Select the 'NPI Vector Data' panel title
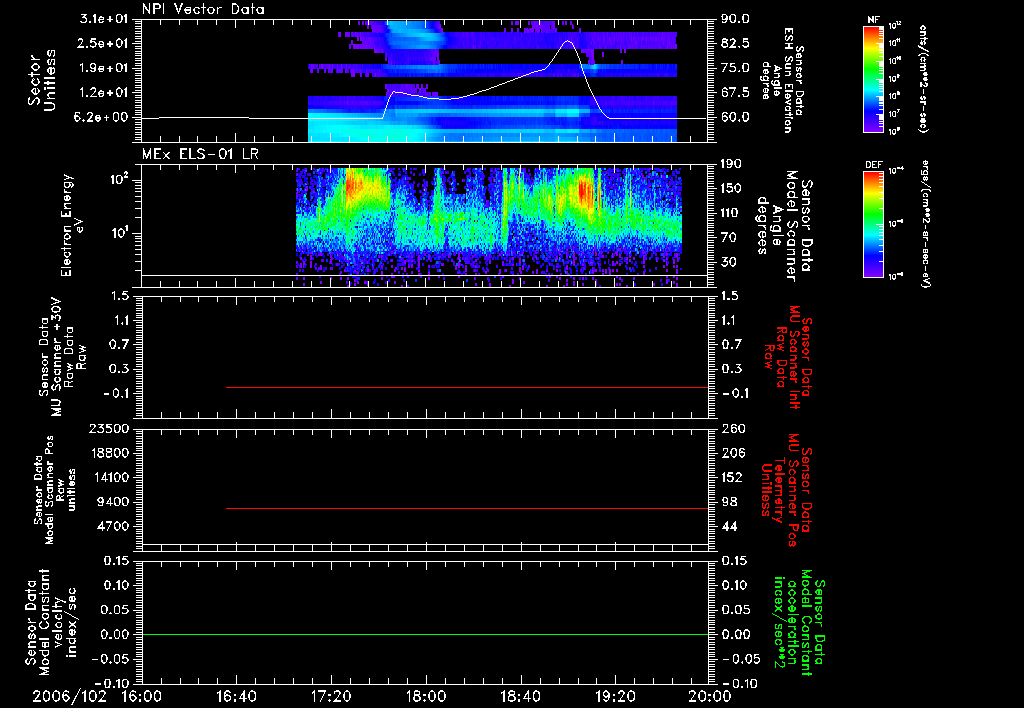The height and width of the screenshot is (708, 1024). click(204, 9)
